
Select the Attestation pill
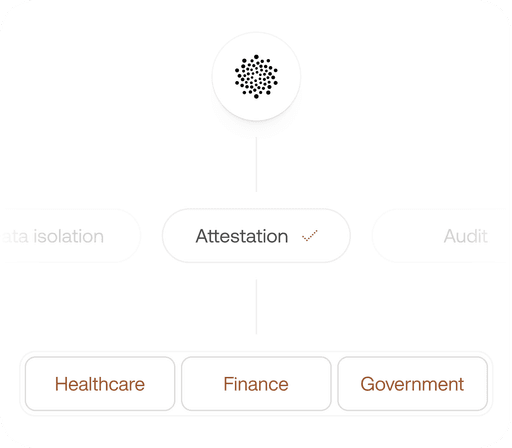tap(256, 236)
